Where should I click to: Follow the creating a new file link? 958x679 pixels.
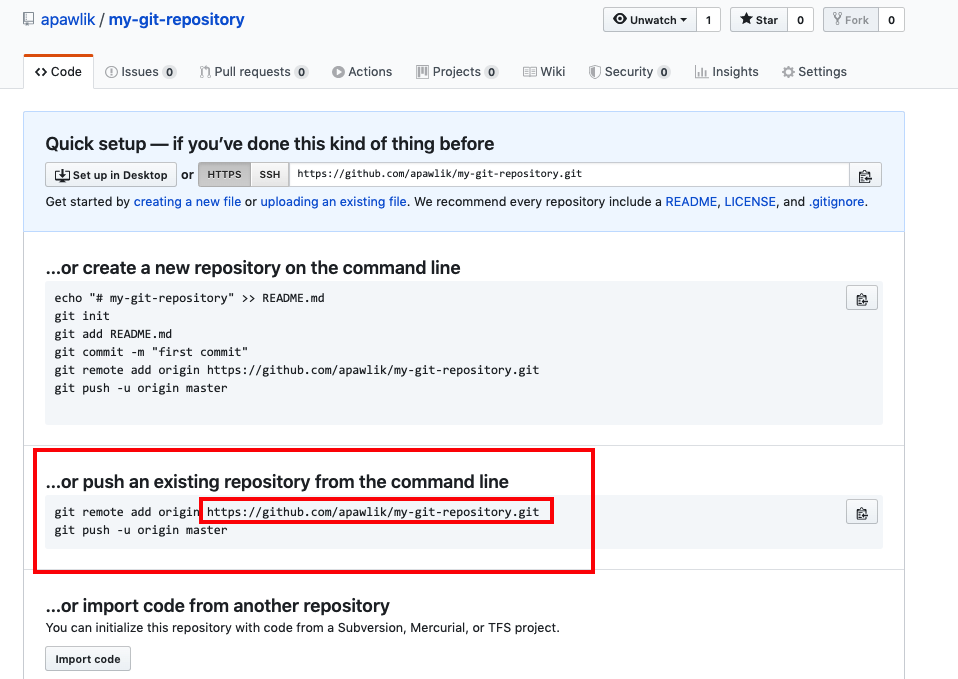coord(188,202)
